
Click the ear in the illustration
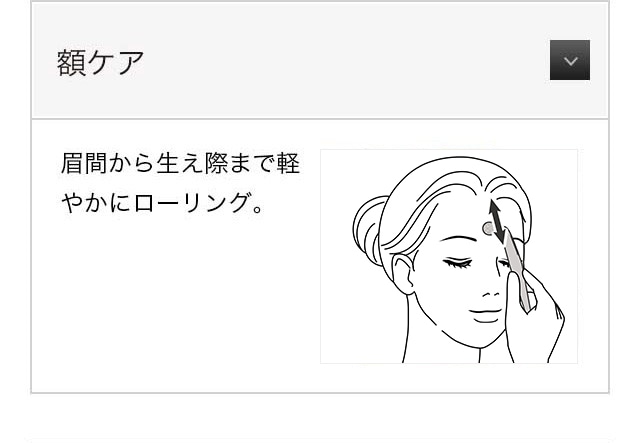402,274
